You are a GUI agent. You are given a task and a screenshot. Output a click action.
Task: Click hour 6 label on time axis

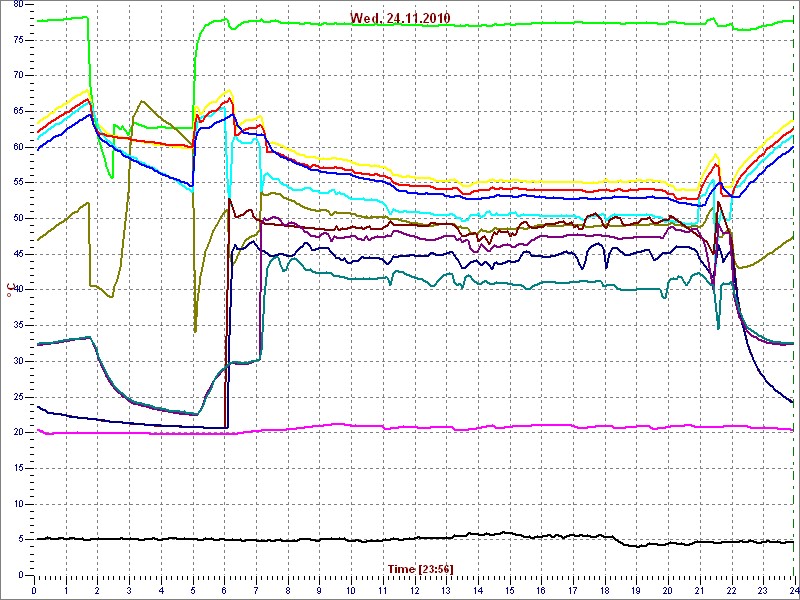(x=224, y=590)
